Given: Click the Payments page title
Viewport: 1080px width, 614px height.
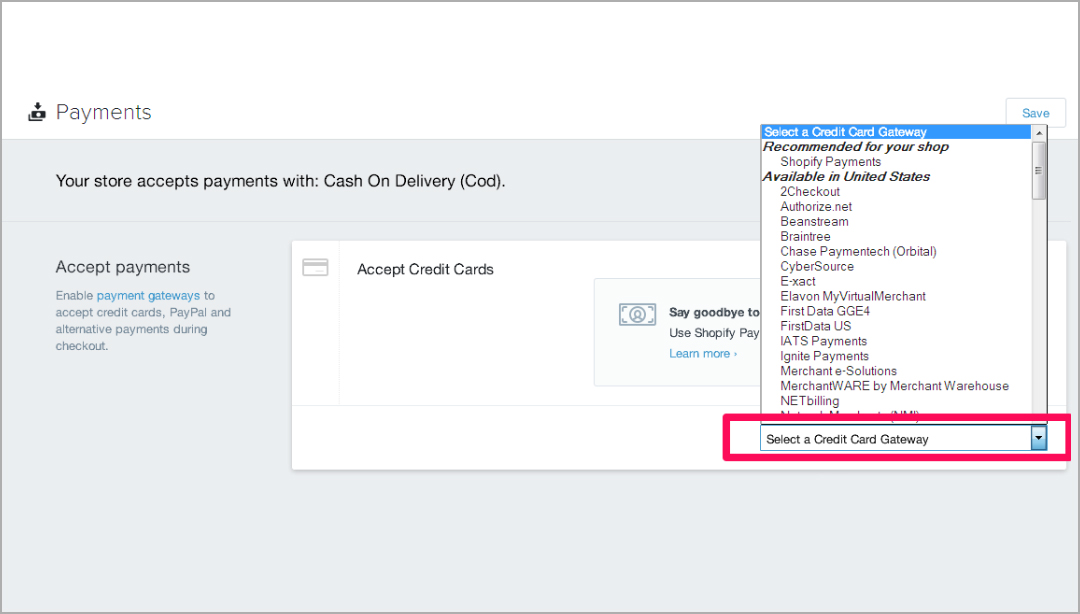Looking at the screenshot, I should [103, 112].
